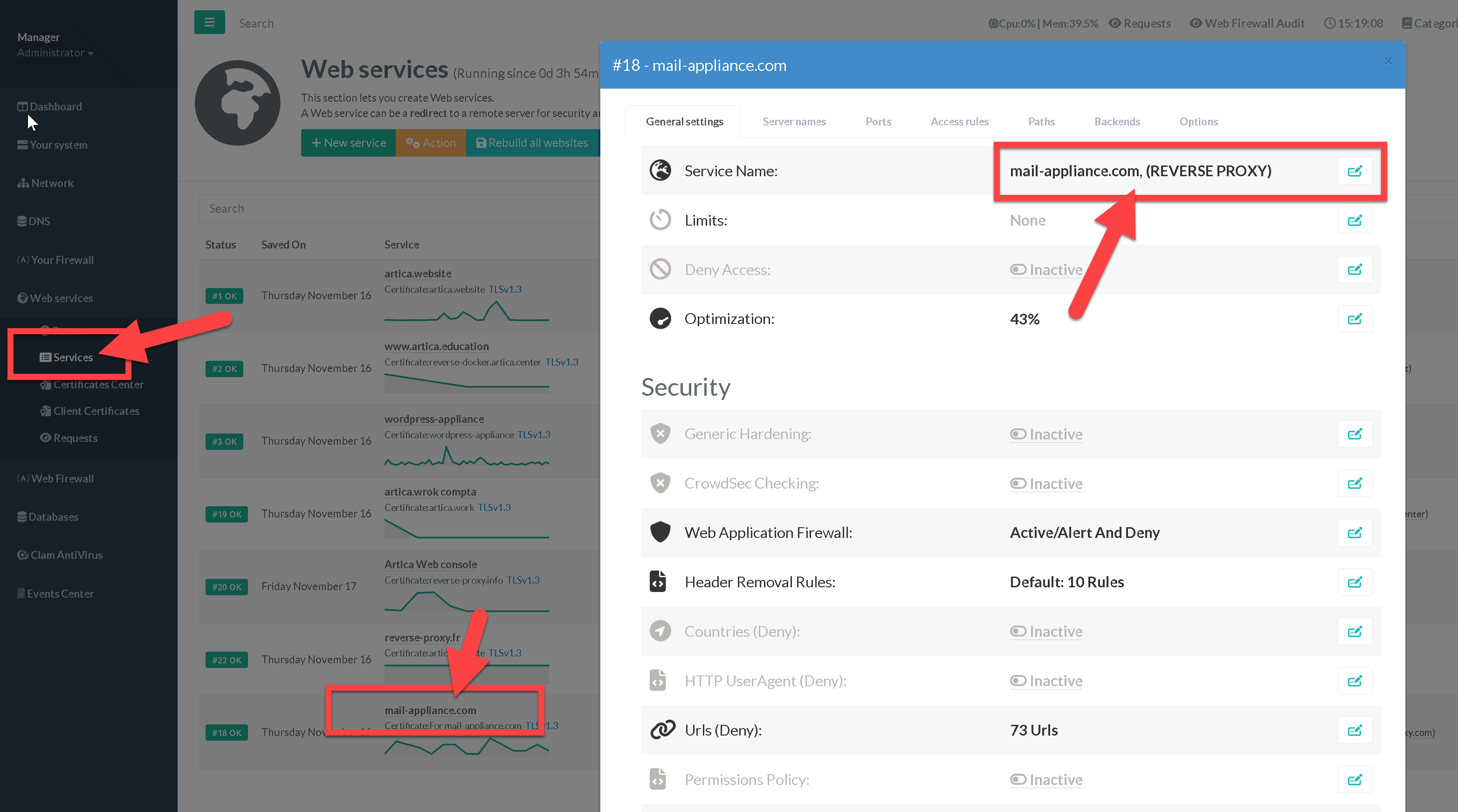This screenshot has height=812, width=1458.
Task: Click the hamburger menu icon at top
Action: click(209, 23)
